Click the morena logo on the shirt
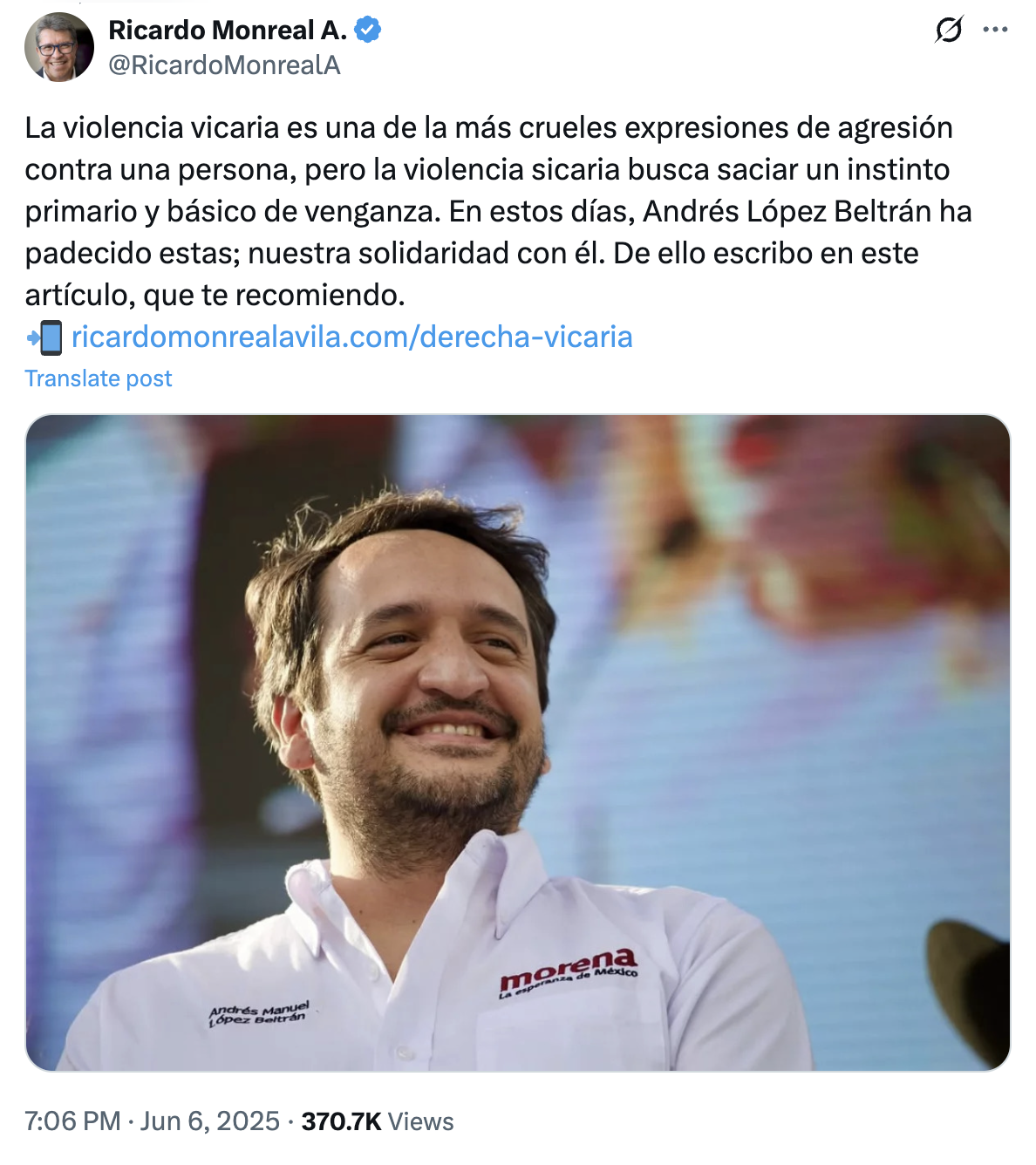This screenshot has height=1165, width=1036. [569, 971]
